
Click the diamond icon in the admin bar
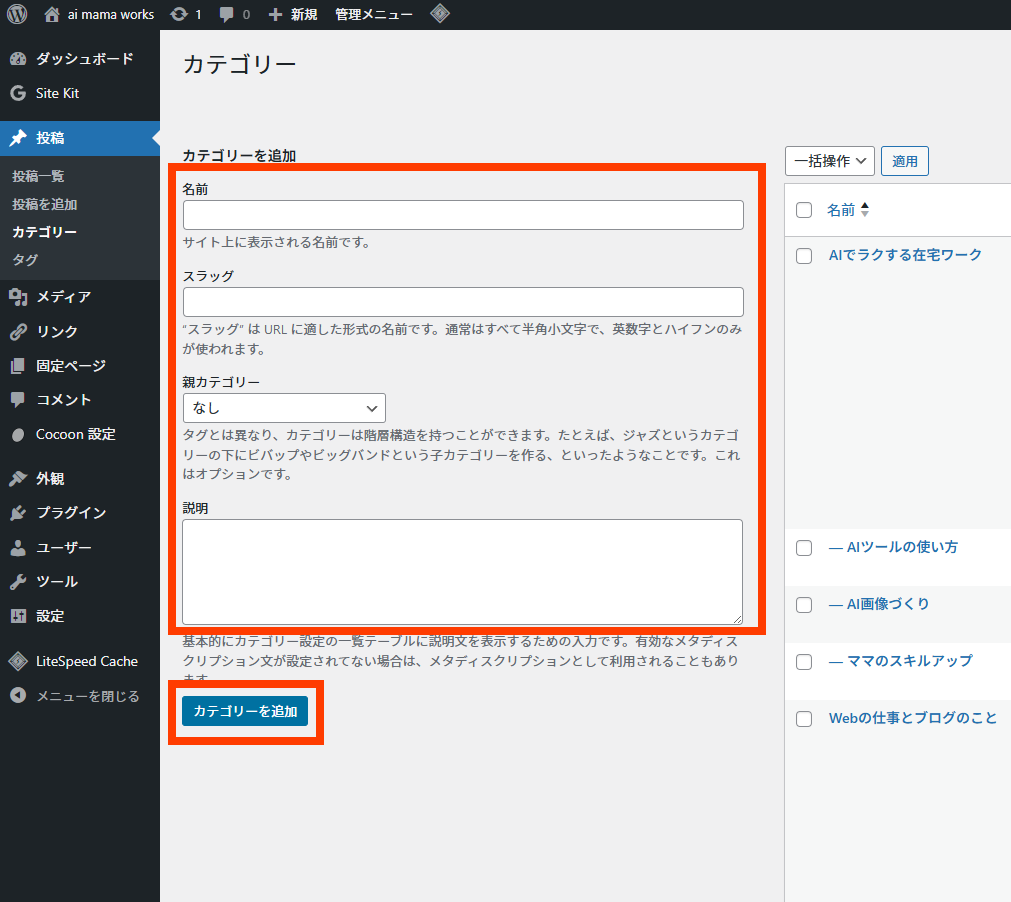pos(440,14)
